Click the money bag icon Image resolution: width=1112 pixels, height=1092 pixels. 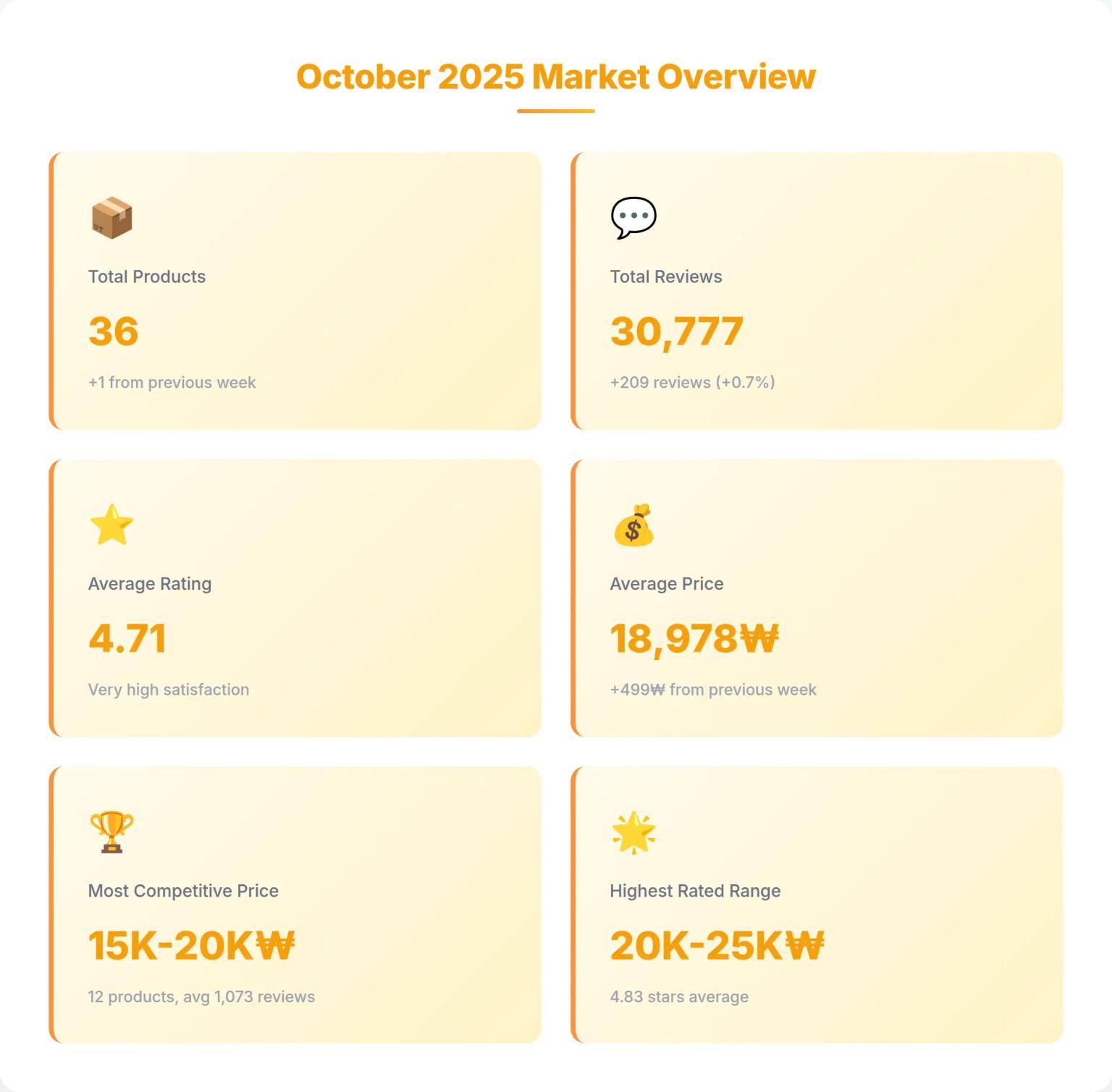[x=633, y=525]
